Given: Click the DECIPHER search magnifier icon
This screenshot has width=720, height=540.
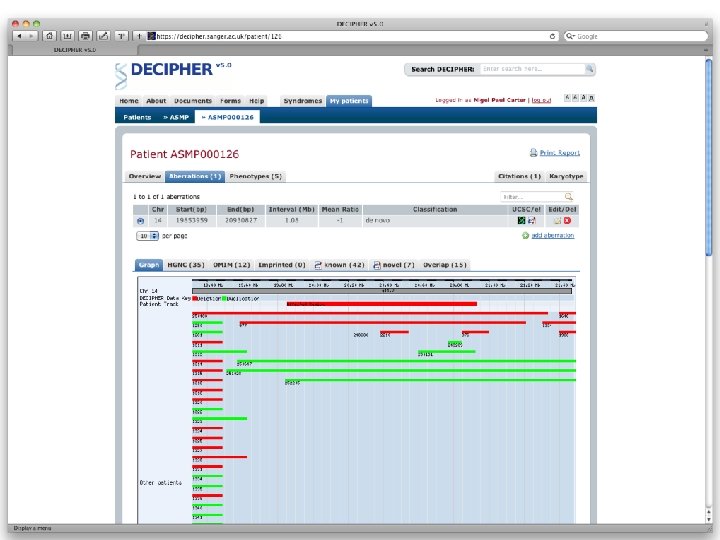Looking at the screenshot, I should click(x=590, y=69).
